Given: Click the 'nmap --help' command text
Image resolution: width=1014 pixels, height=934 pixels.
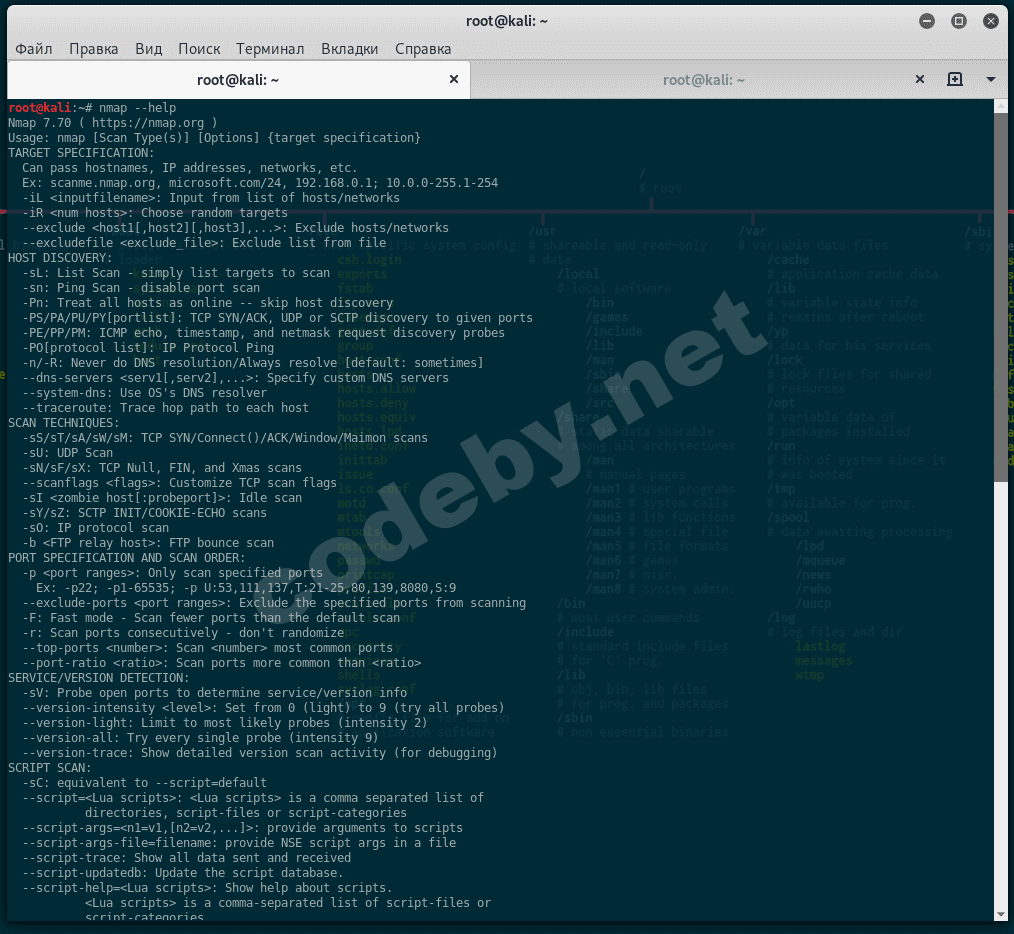Looking at the screenshot, I should 138,107.
